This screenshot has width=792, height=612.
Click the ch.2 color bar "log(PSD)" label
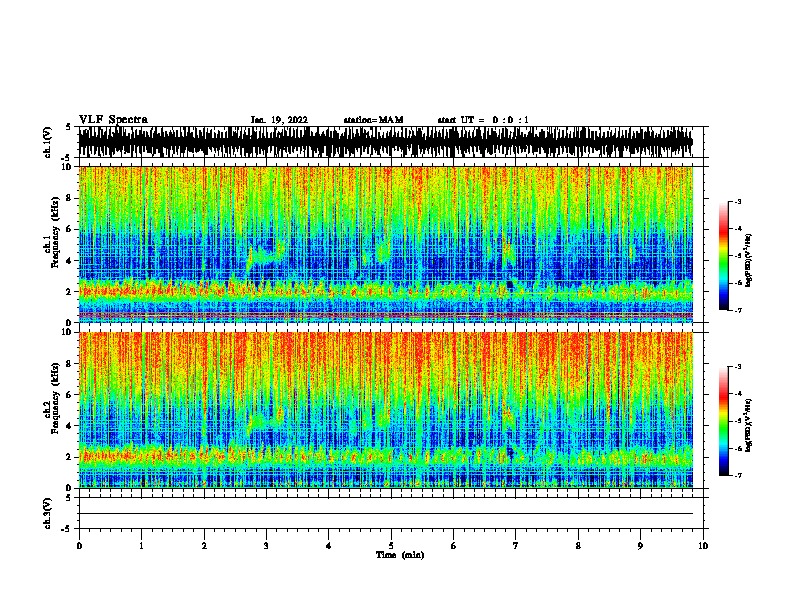point(749,425)
